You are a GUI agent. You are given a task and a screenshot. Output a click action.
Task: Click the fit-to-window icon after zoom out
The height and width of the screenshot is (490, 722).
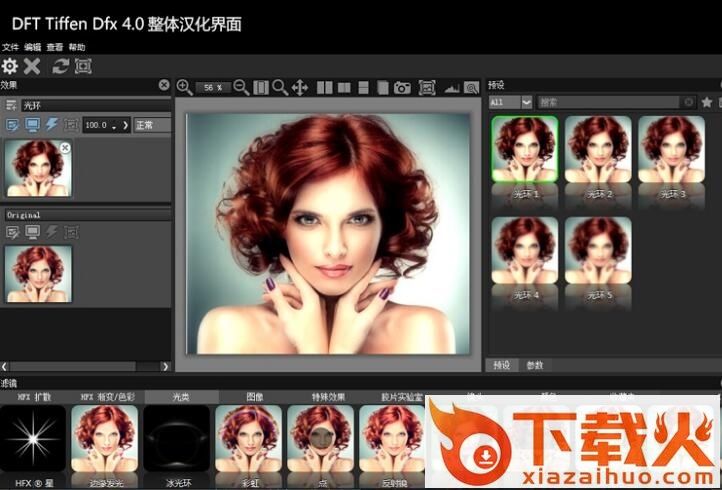point(261,88)
